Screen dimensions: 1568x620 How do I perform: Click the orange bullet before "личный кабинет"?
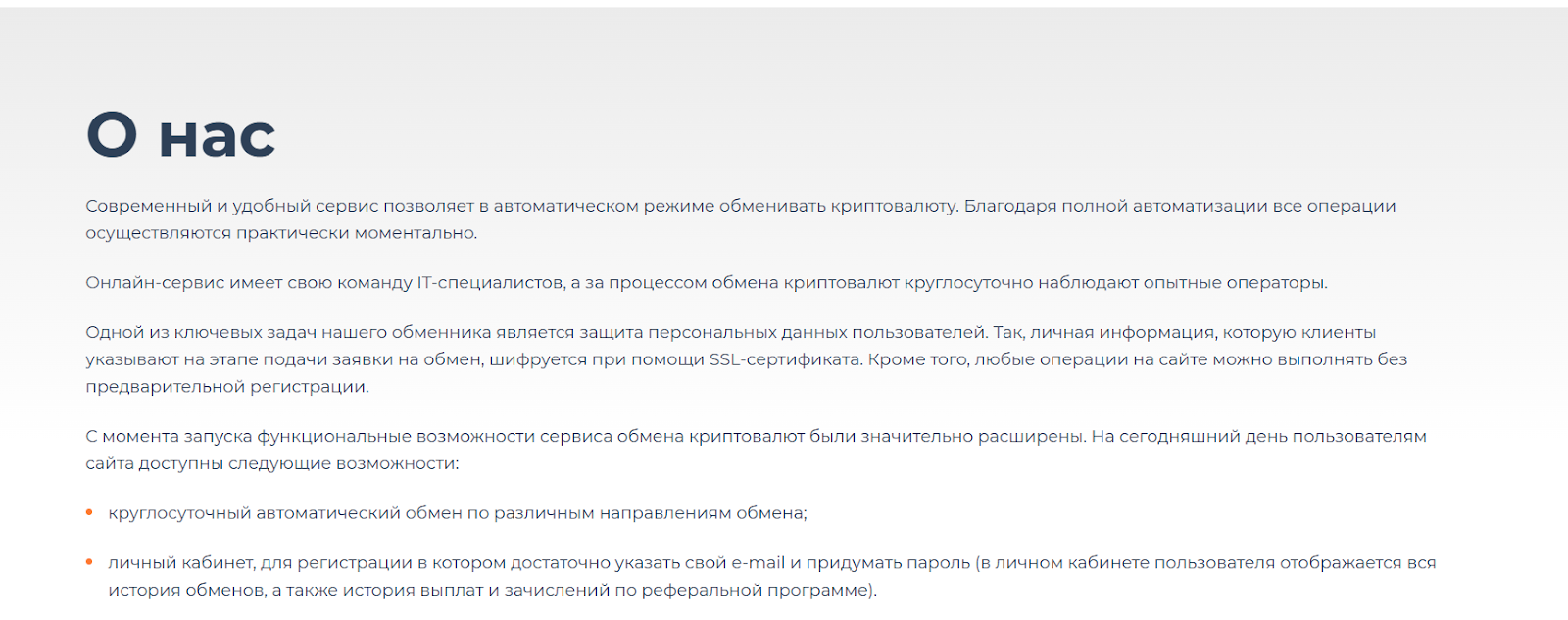(x=89, y=562)
